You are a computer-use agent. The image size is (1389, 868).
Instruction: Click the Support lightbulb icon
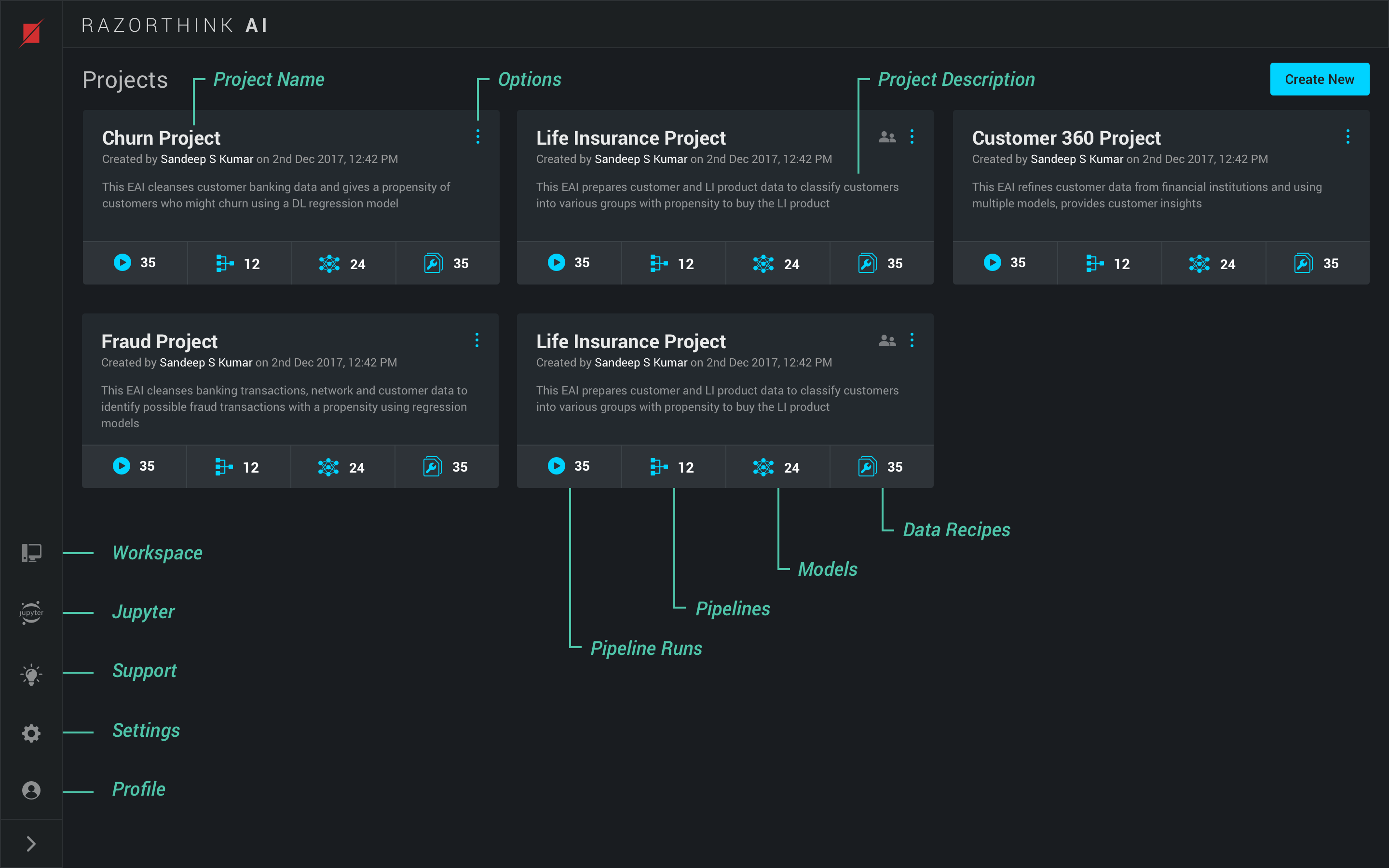tap(31, 674)
